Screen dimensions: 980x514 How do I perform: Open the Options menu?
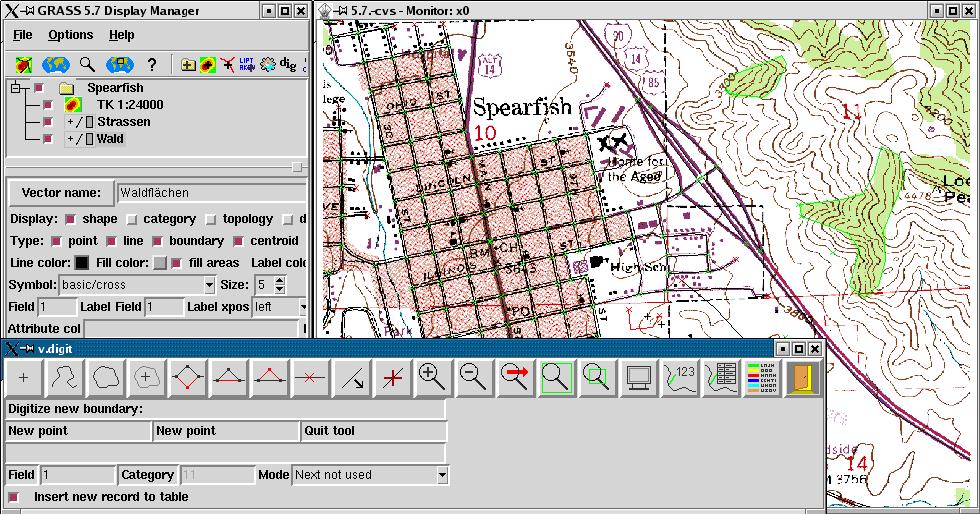point(70,35)
